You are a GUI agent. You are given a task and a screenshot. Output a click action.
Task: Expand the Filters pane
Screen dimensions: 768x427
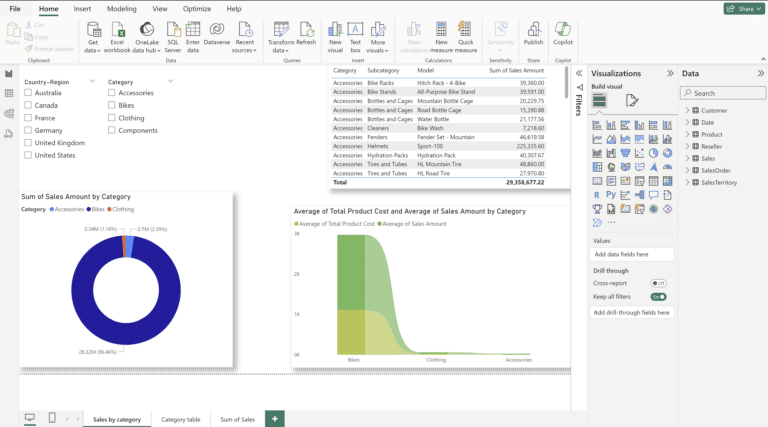tap(579, 73)
